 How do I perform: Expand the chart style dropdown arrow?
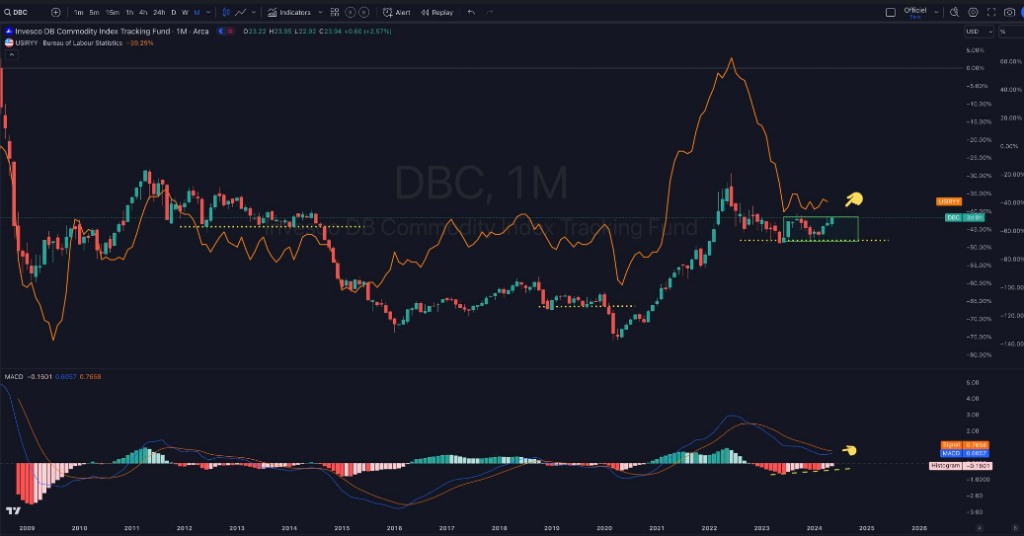[254, 12]
